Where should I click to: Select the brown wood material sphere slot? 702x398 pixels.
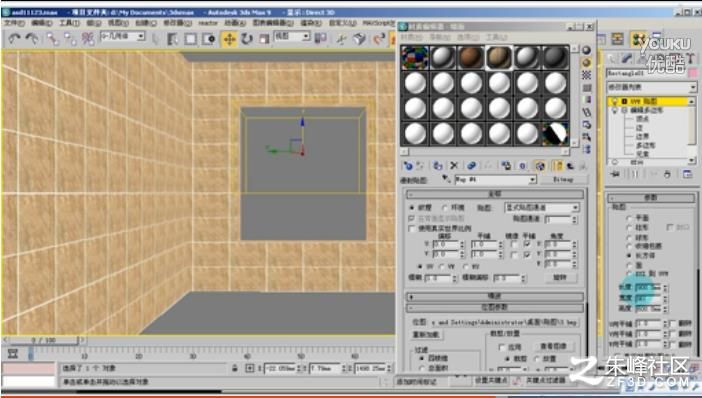click(471, 58)
